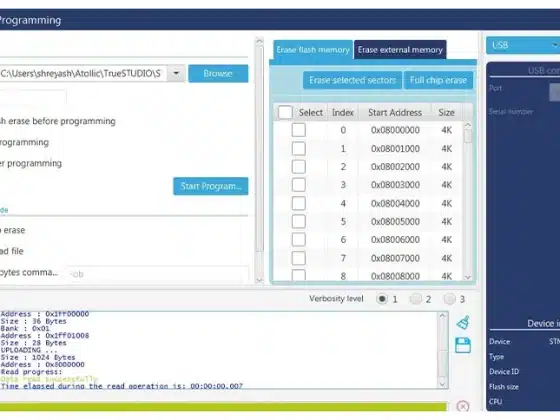Click the Browse button

218,73
